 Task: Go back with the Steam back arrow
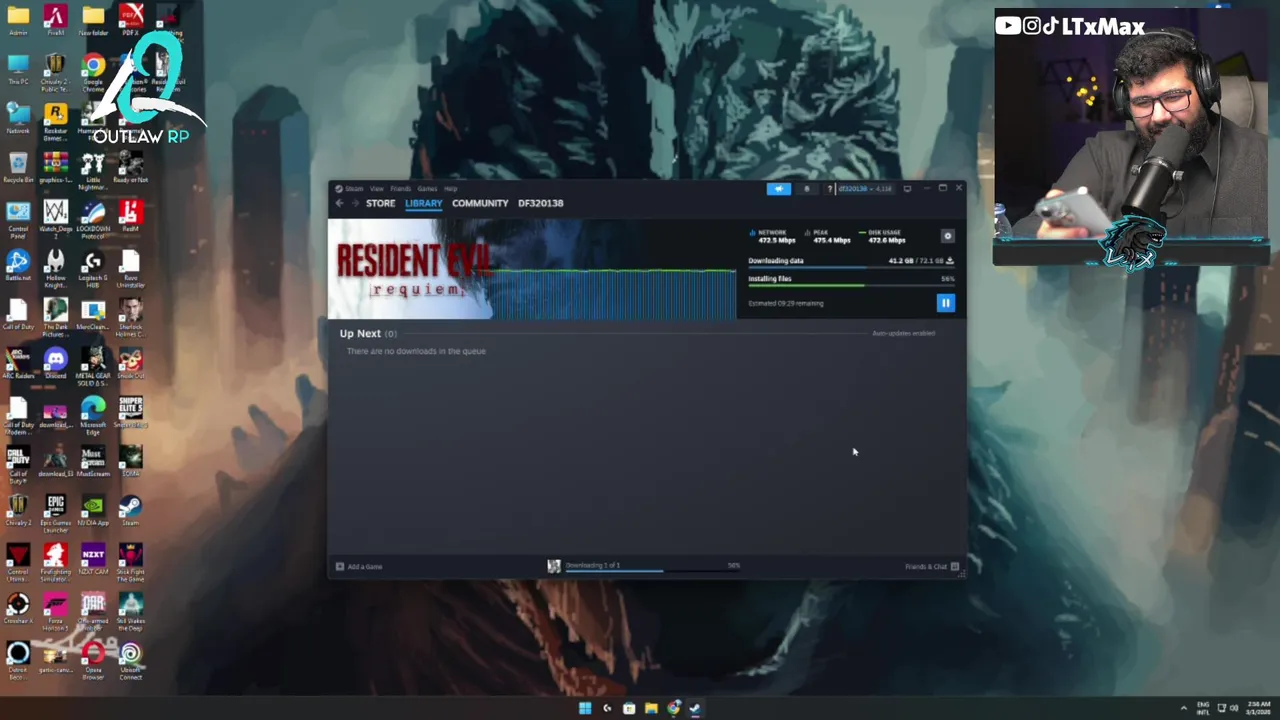coord(339,203)
